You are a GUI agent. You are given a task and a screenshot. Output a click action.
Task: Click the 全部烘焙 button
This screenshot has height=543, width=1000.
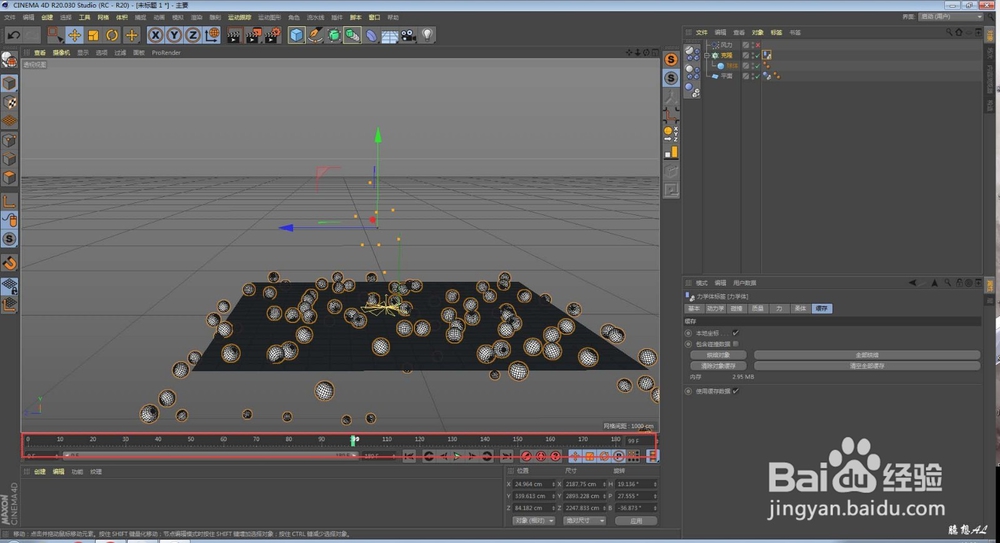867,355
